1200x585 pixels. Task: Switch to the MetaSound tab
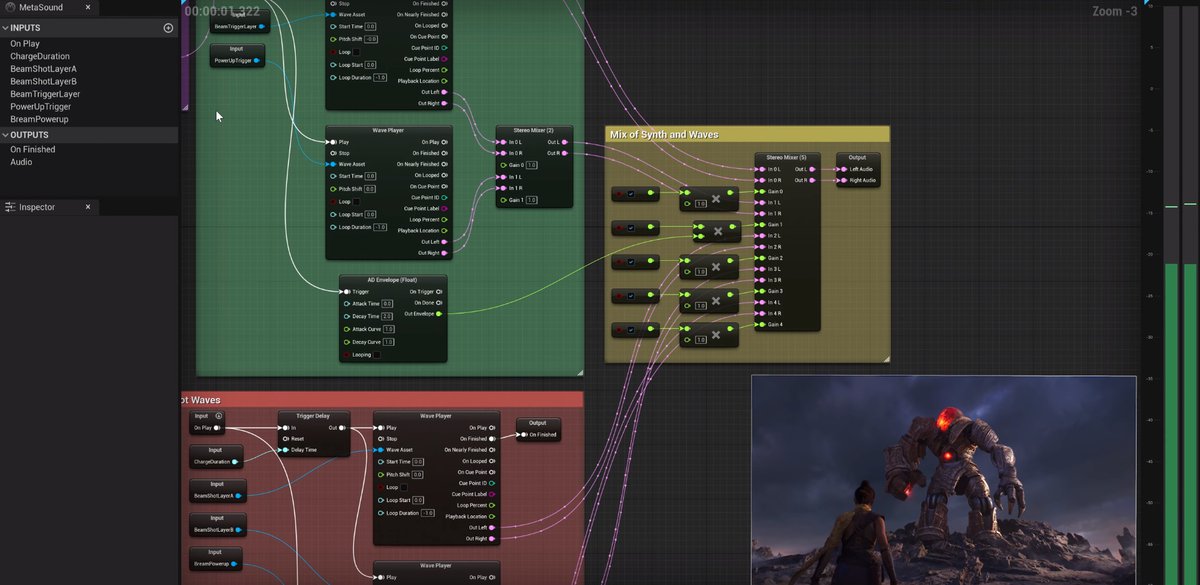click(x=40, y=8)
